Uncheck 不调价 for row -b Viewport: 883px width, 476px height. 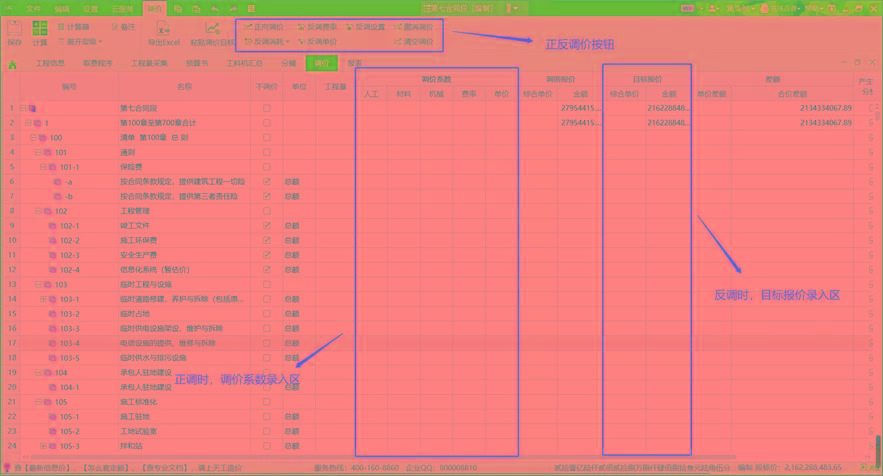[267, 196]
